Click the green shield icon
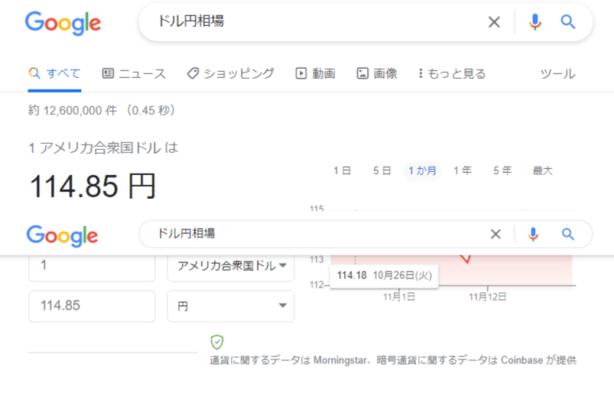The width and height of the screenshot is (614, 400). [217, 342]
